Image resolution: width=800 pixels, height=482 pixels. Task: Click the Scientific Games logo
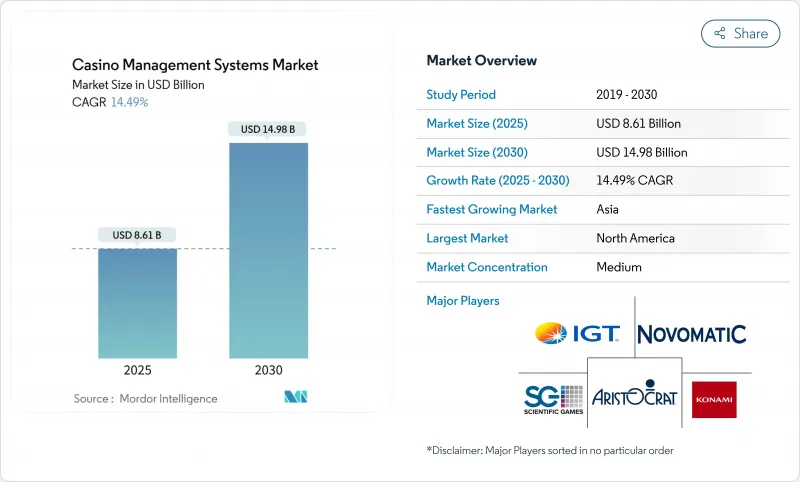pyautogui.click(x=553, y=398)
